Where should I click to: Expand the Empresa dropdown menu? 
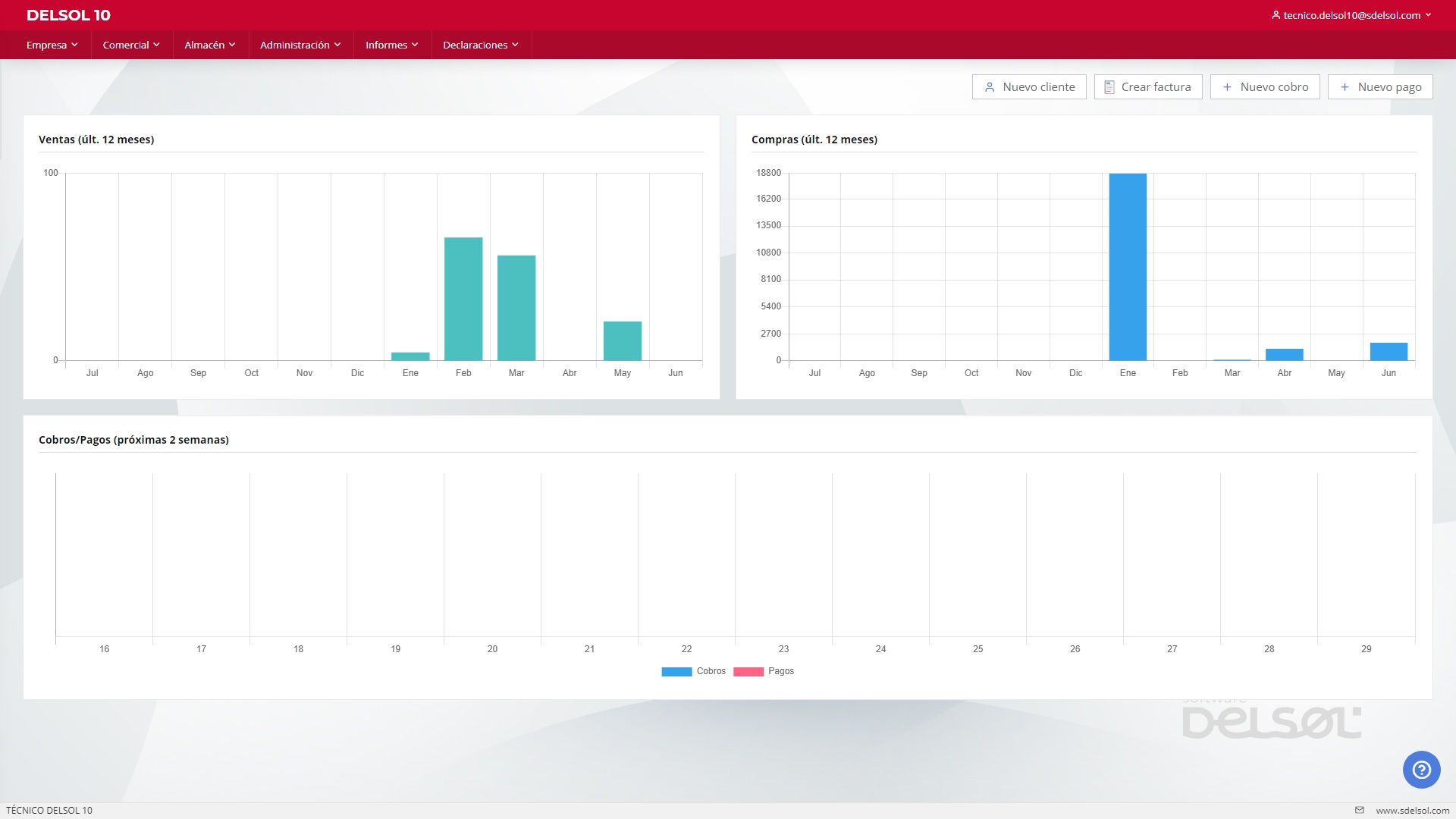pos(52,45)
